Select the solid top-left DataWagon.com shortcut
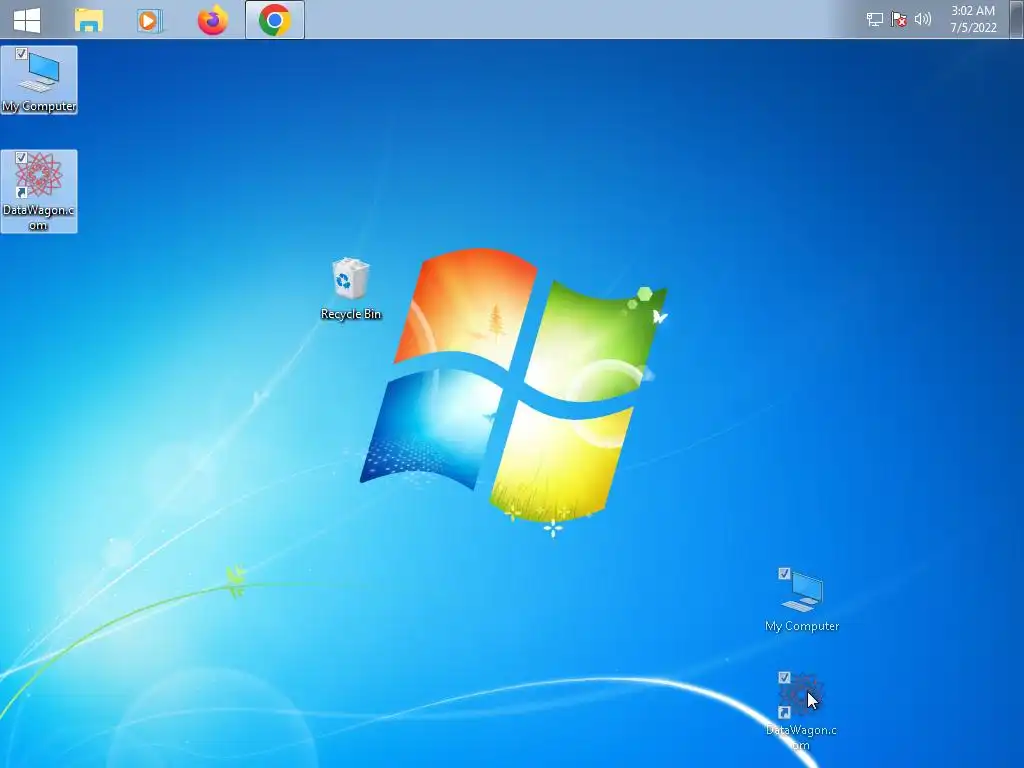 39,191
